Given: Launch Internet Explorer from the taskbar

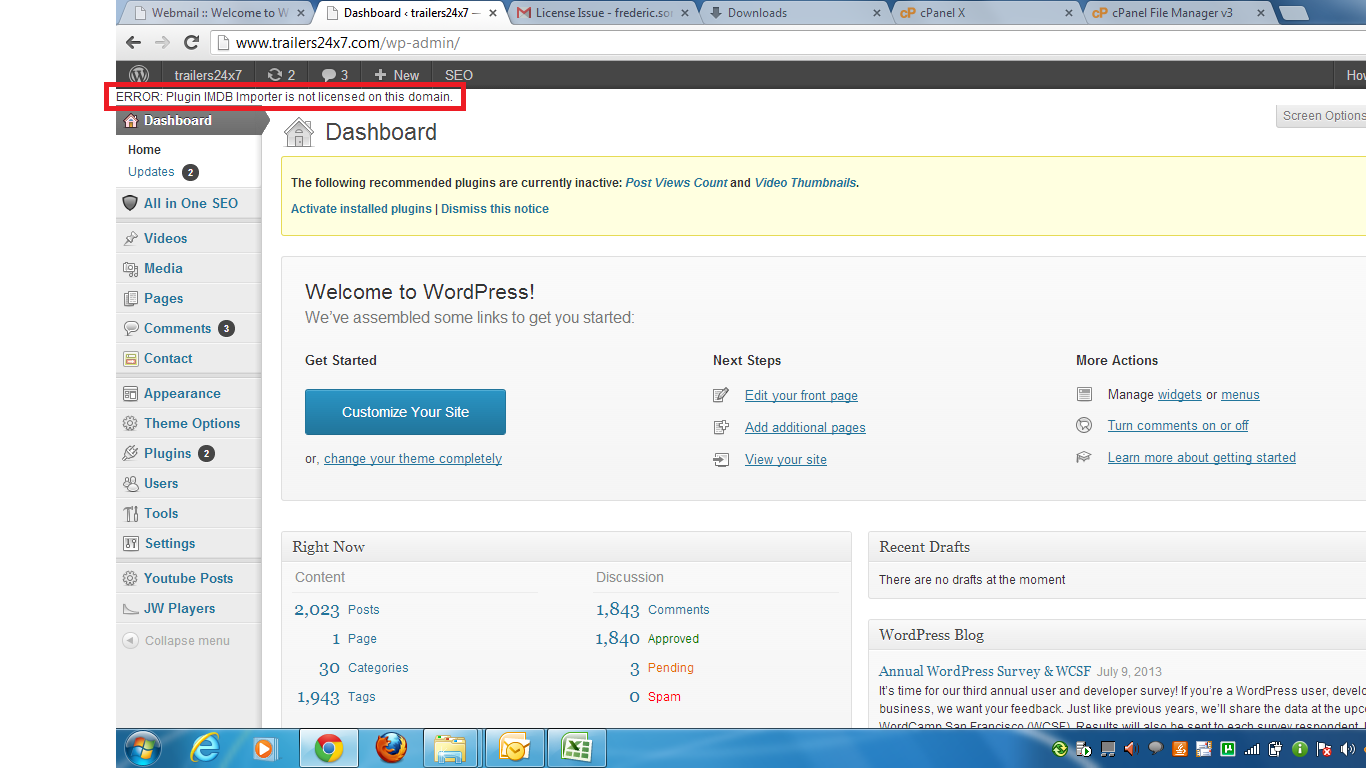Looking at the screenshot, I should (206, 748).
